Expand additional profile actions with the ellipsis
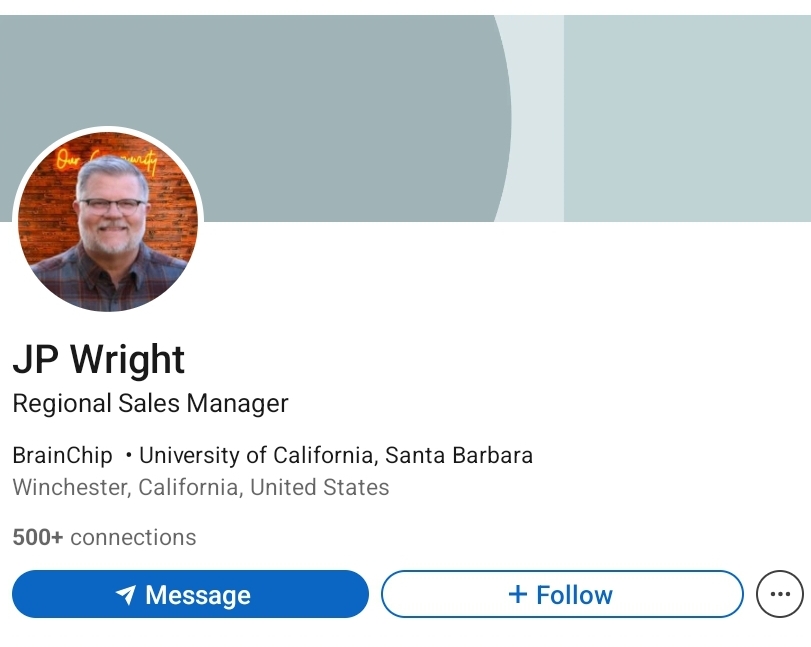Image resolution: width=811 pixels, height=647 pixels. [x=779, y=594]
